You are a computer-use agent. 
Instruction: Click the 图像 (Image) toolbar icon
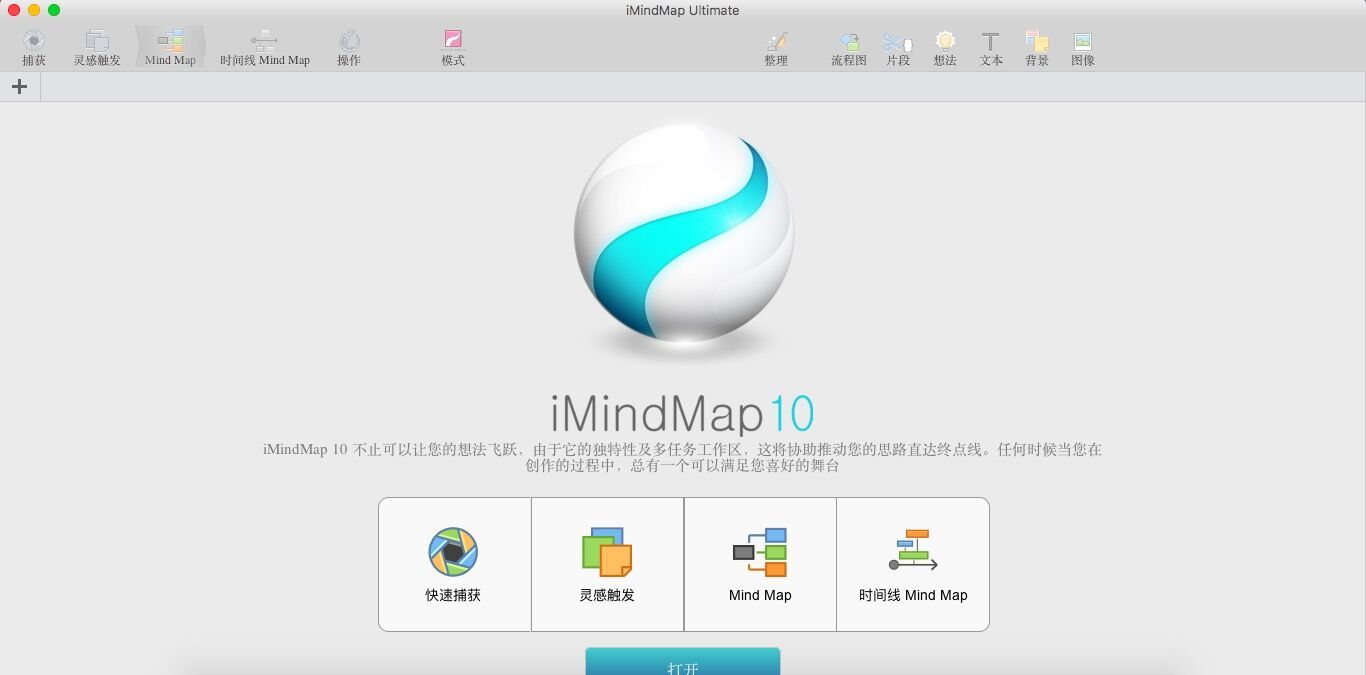1082,45
